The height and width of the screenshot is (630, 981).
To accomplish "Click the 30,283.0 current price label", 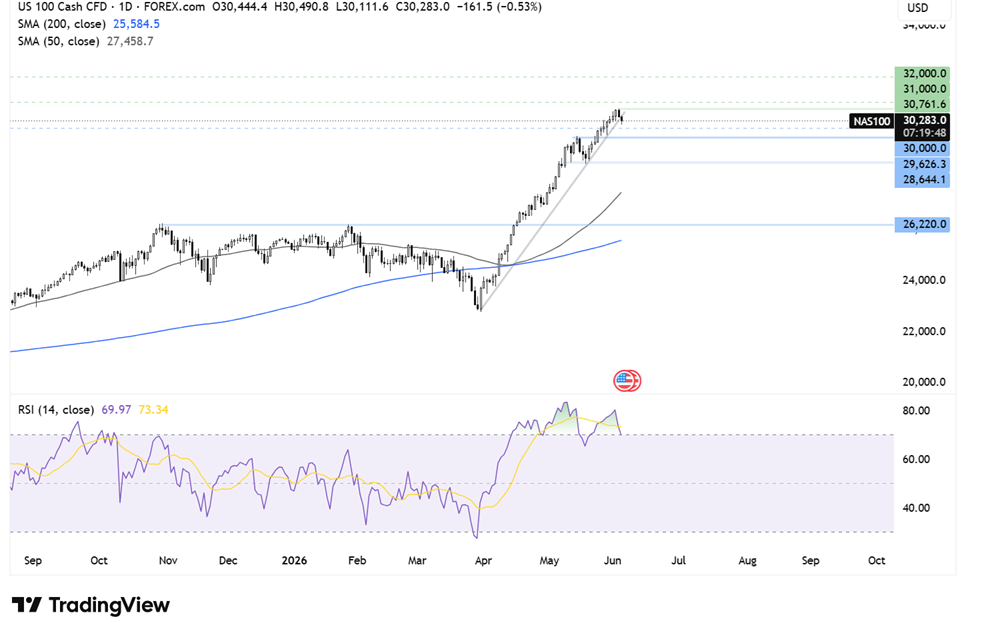I will coord(922,120).
